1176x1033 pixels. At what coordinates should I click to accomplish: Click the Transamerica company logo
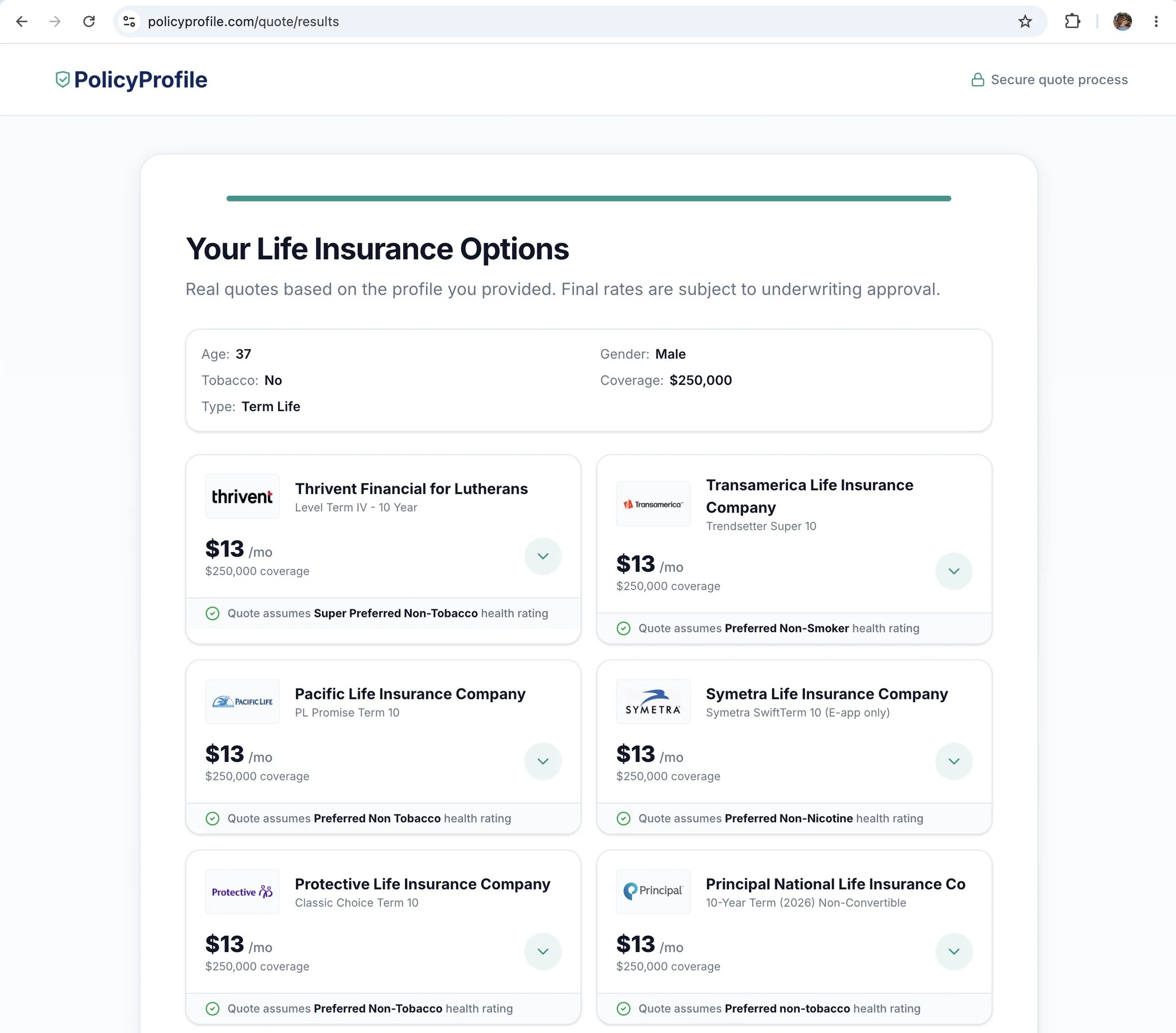tap(653, 504)
